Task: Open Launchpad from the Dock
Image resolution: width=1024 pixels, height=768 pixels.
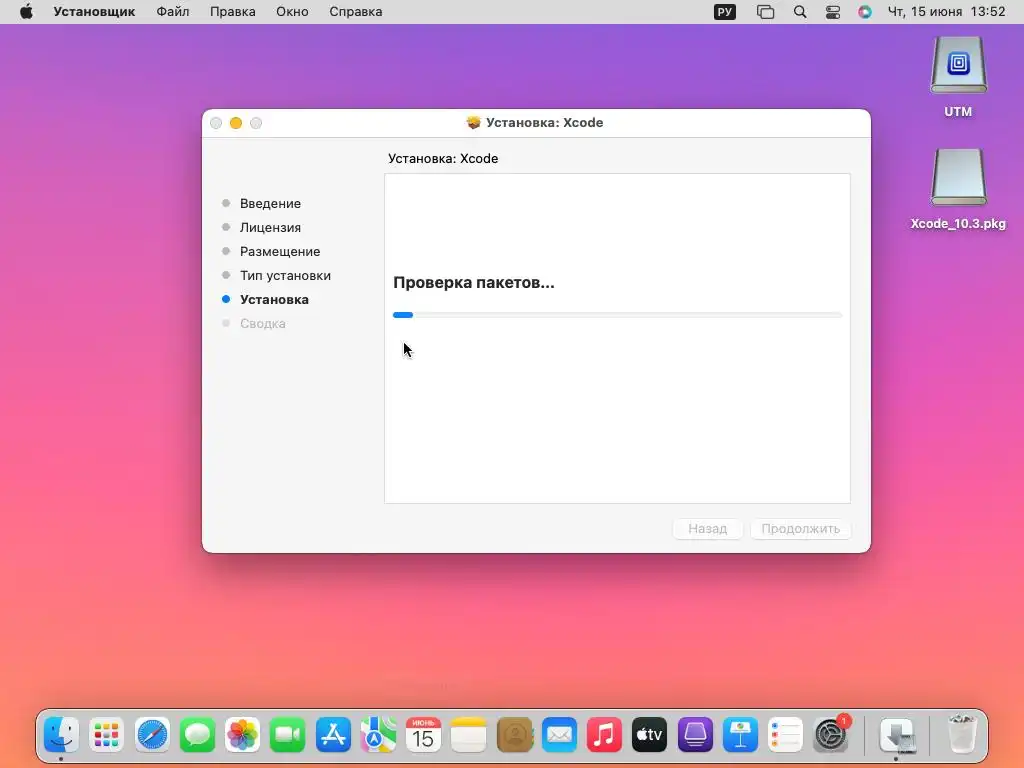Action: (x=106, y=735)
